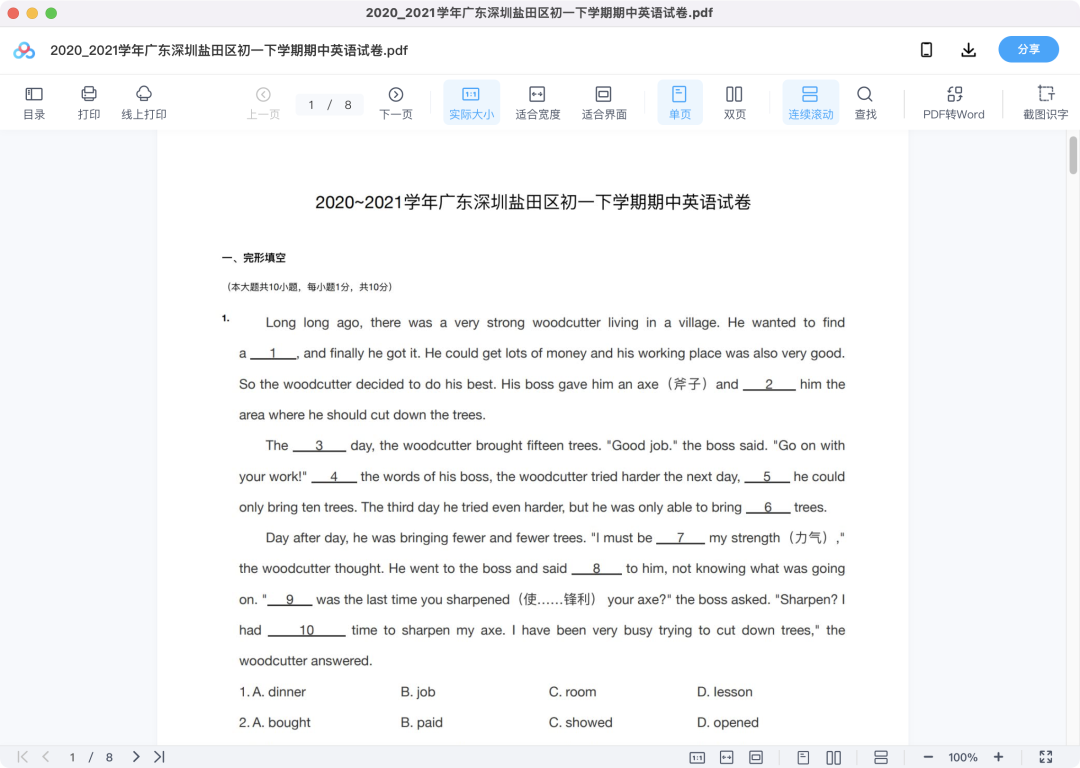This screenshot has height=768, width=1080.
Task: Jump to first page in bottom bar
Action: click(23, 757)
